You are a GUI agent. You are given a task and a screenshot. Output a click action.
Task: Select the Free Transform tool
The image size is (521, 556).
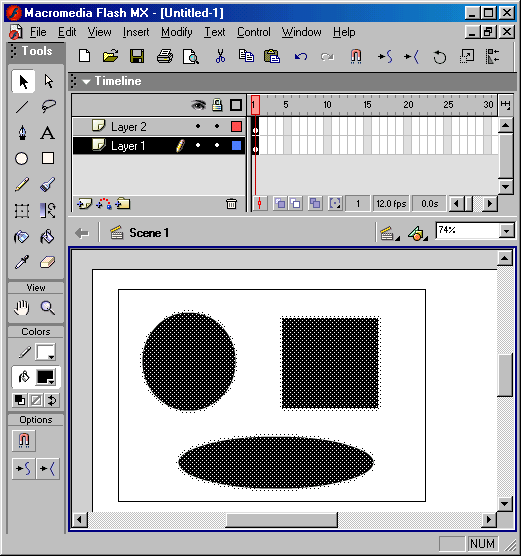tap(22, 211)
